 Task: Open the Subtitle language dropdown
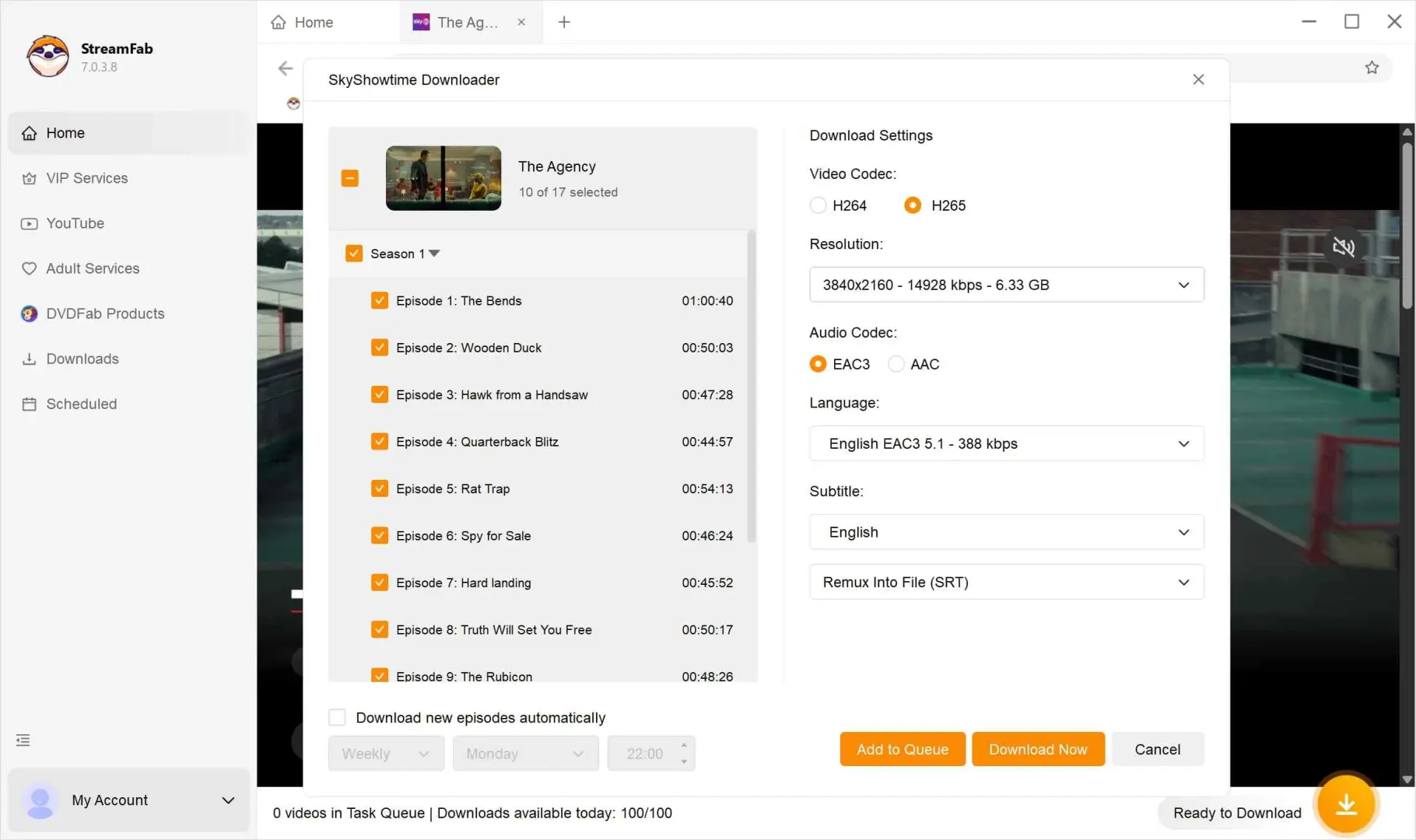coord(1007,532)
